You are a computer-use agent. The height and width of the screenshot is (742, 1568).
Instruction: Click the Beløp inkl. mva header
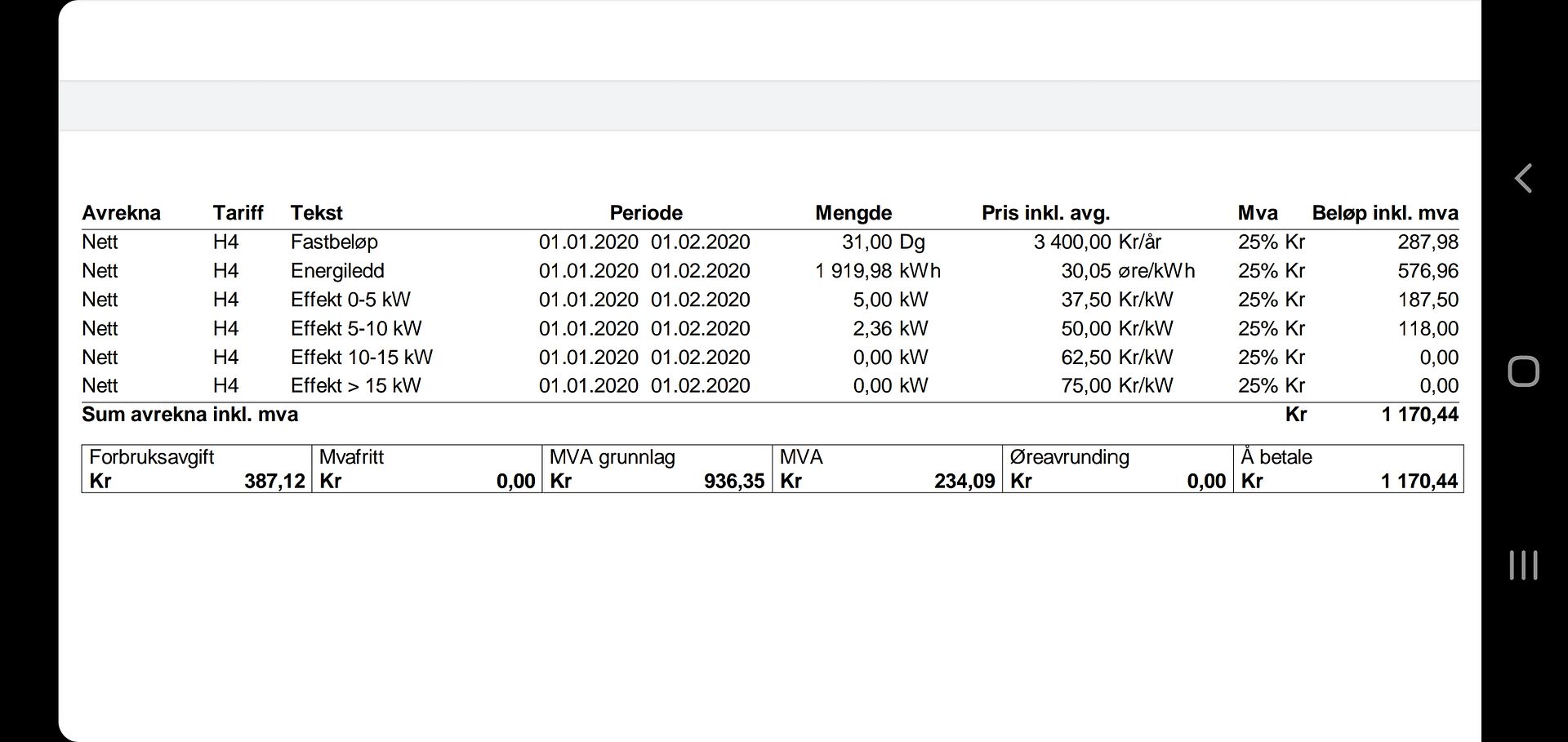(x=1384, y=213)
